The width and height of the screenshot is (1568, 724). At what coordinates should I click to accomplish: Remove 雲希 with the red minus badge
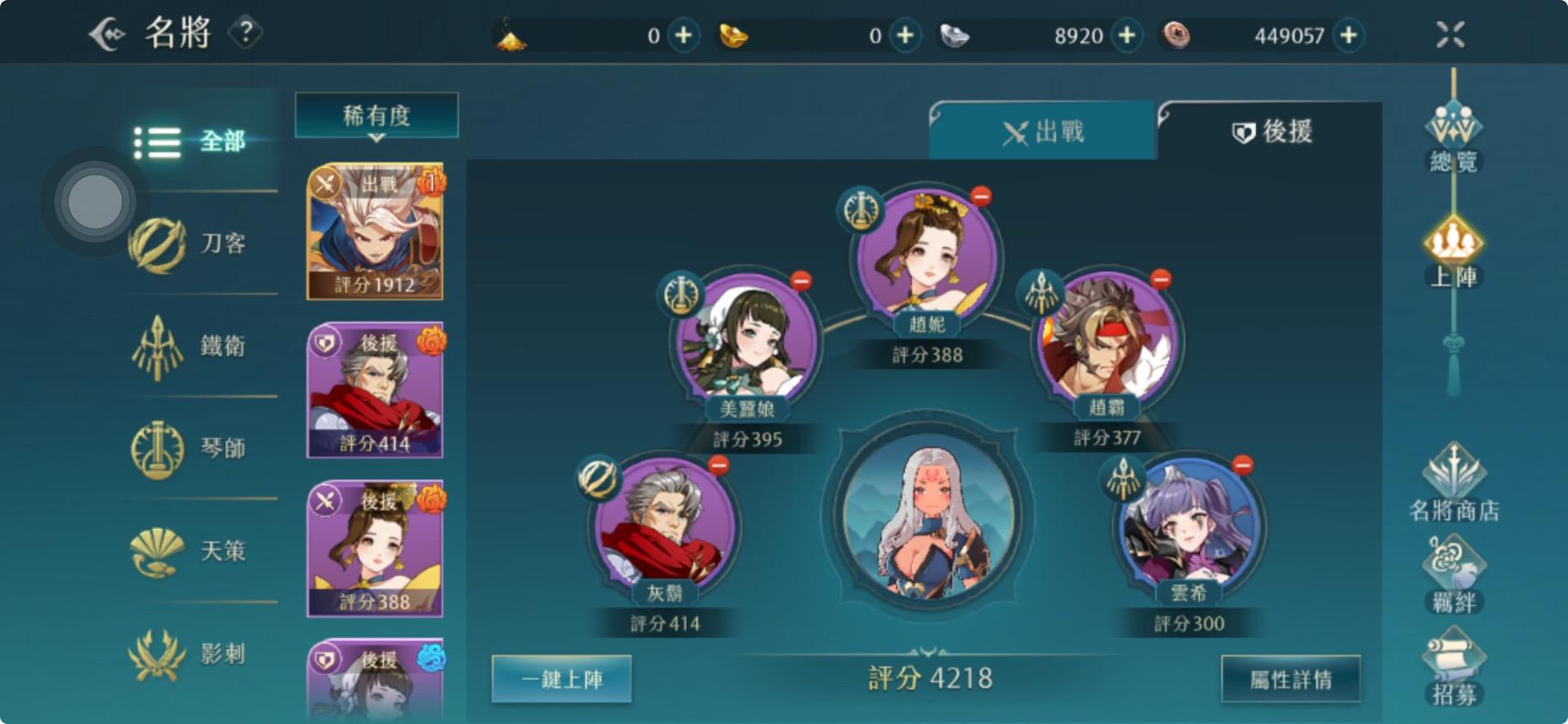tap(1242, 465)
